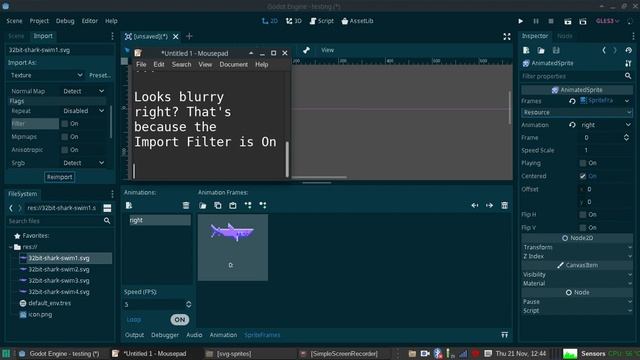This screenshot has height=360, width=640.
Task: Load a frame resource using the folder icon
Action: (202, 205)
